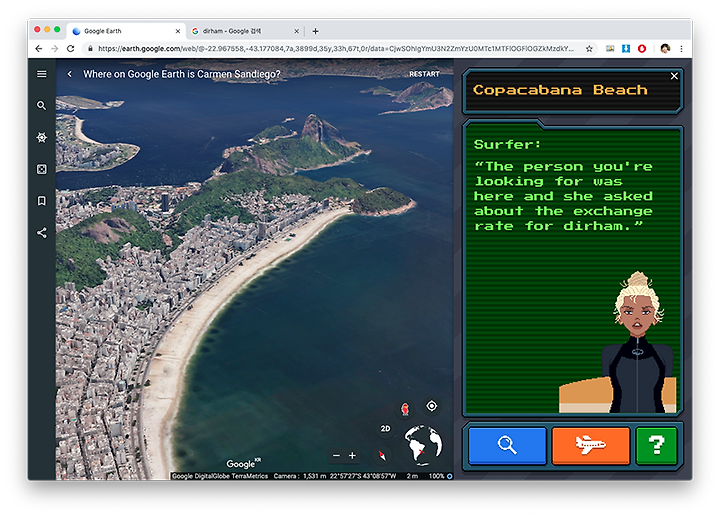Click the 100% loading indicator in status bar
Viewport: 720px width, 517px height.
pyautogui.click(x=441, y=476)
